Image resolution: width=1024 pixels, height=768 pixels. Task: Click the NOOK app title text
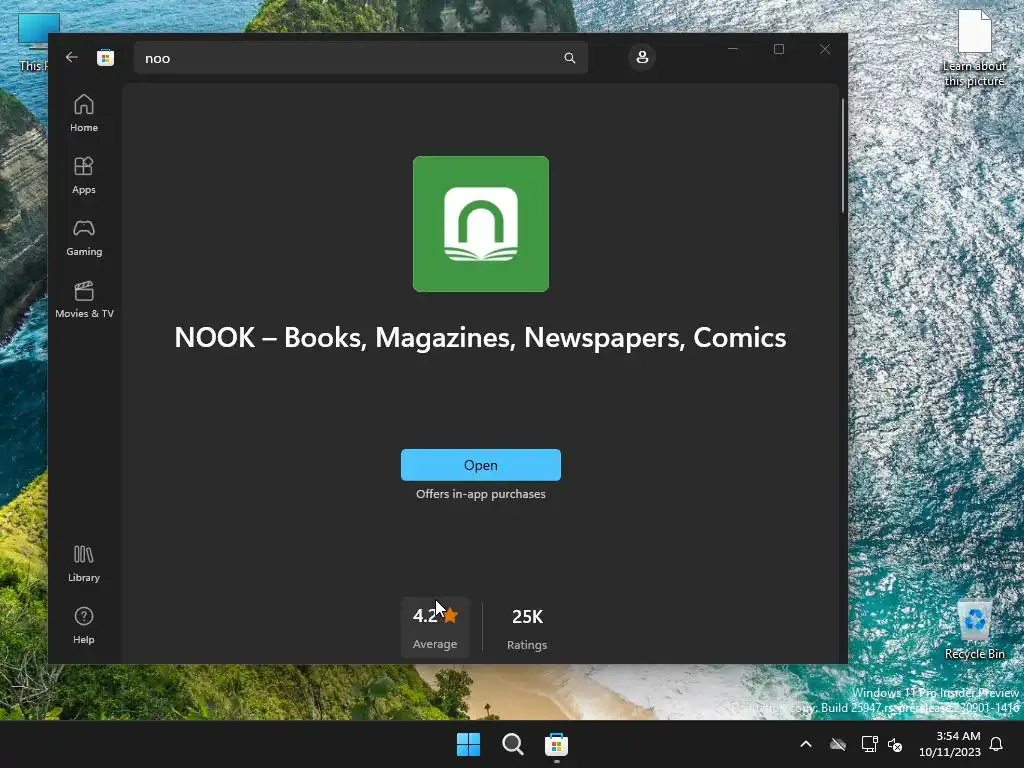click(480, 338)
